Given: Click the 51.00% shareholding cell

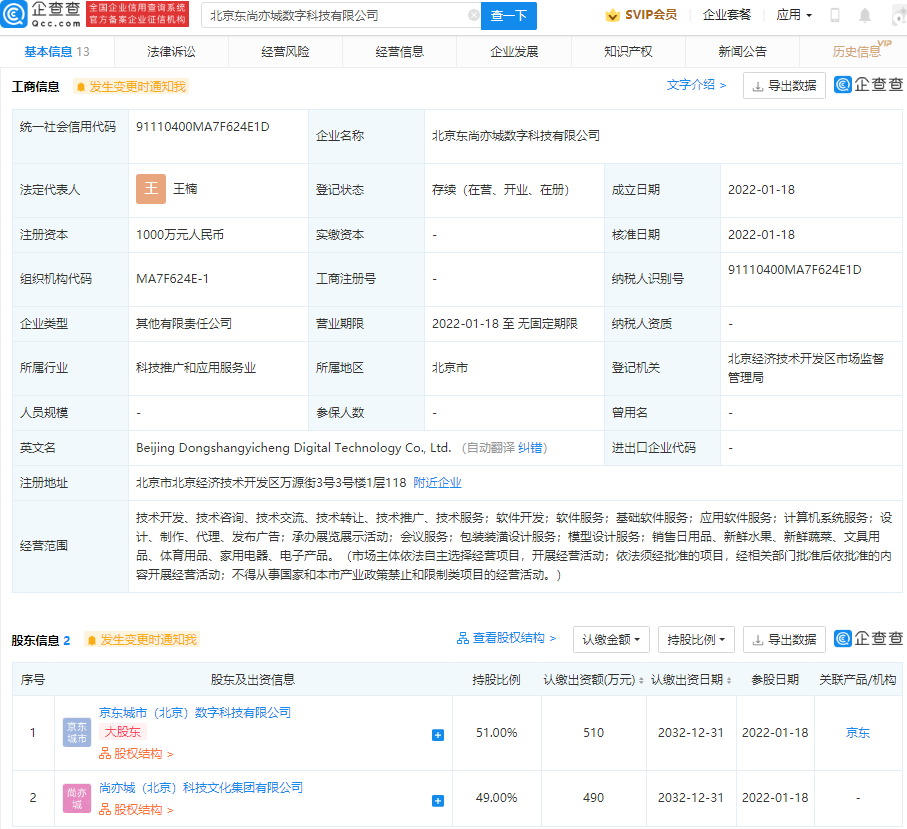Looking at the screenshot, I should [496, 732].
